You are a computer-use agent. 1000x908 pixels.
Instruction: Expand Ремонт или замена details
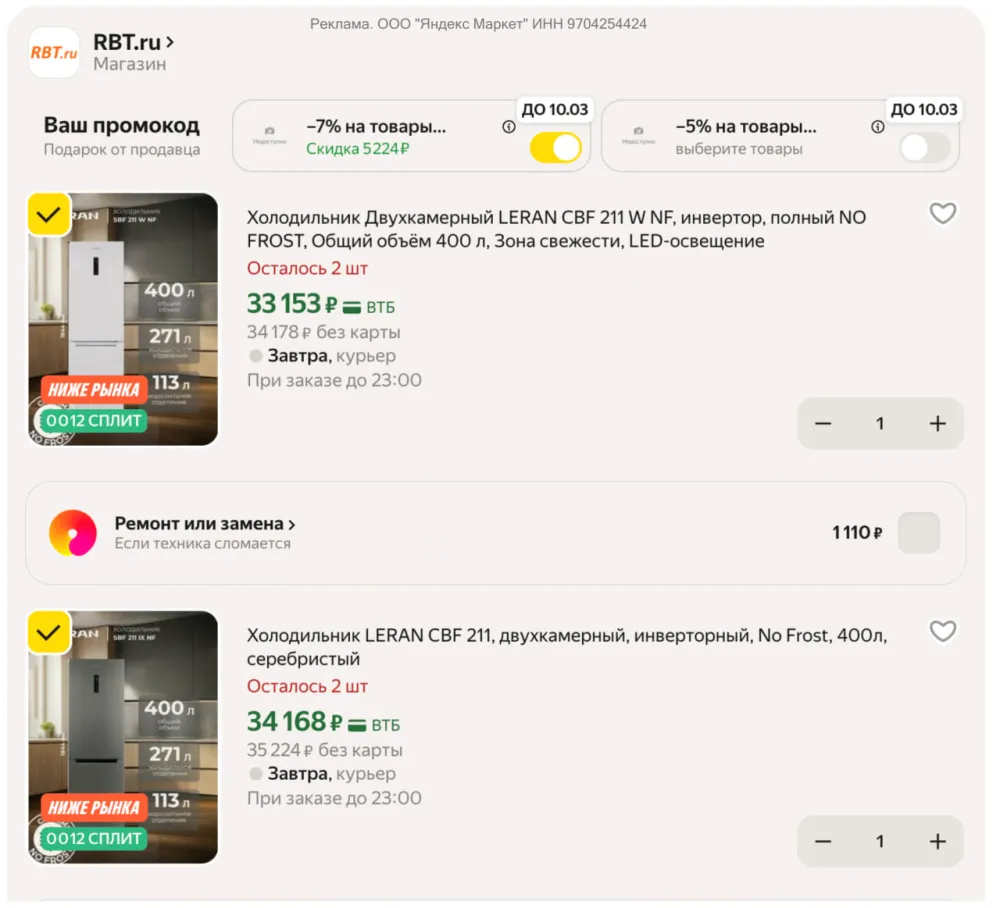tap(205, 524)
